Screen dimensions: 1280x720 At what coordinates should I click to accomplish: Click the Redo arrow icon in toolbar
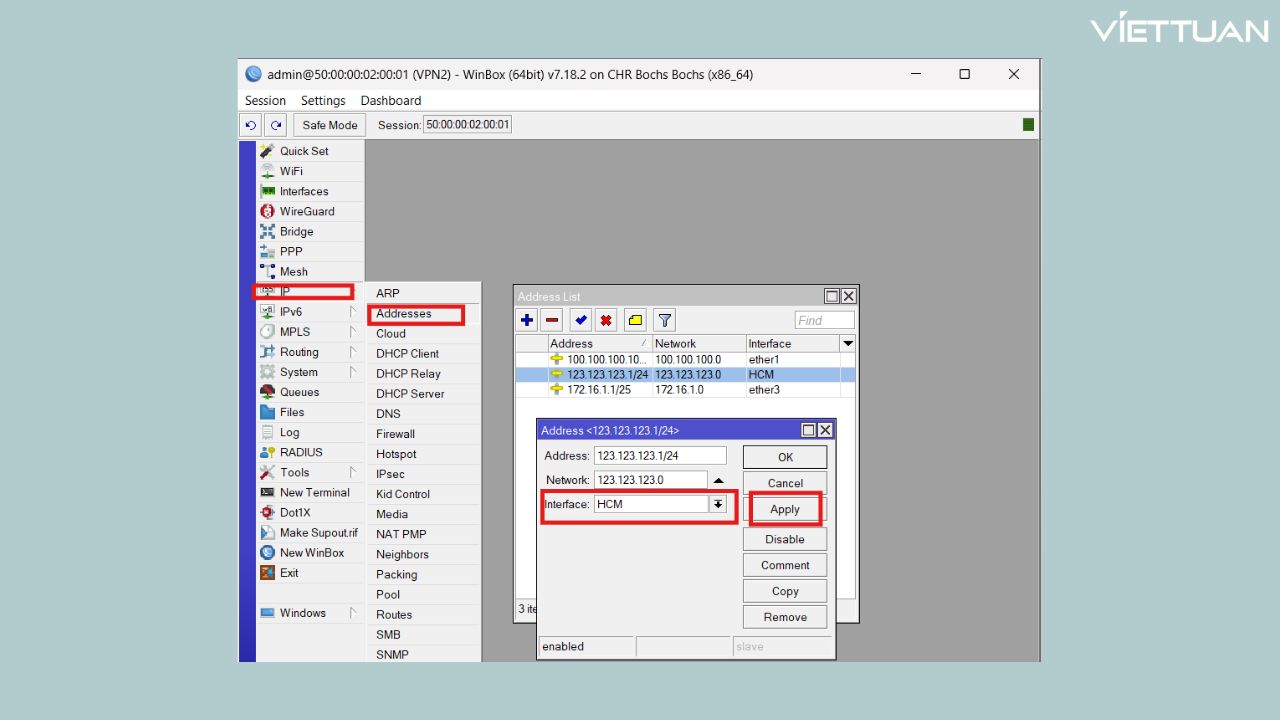(x=275, y=125)
